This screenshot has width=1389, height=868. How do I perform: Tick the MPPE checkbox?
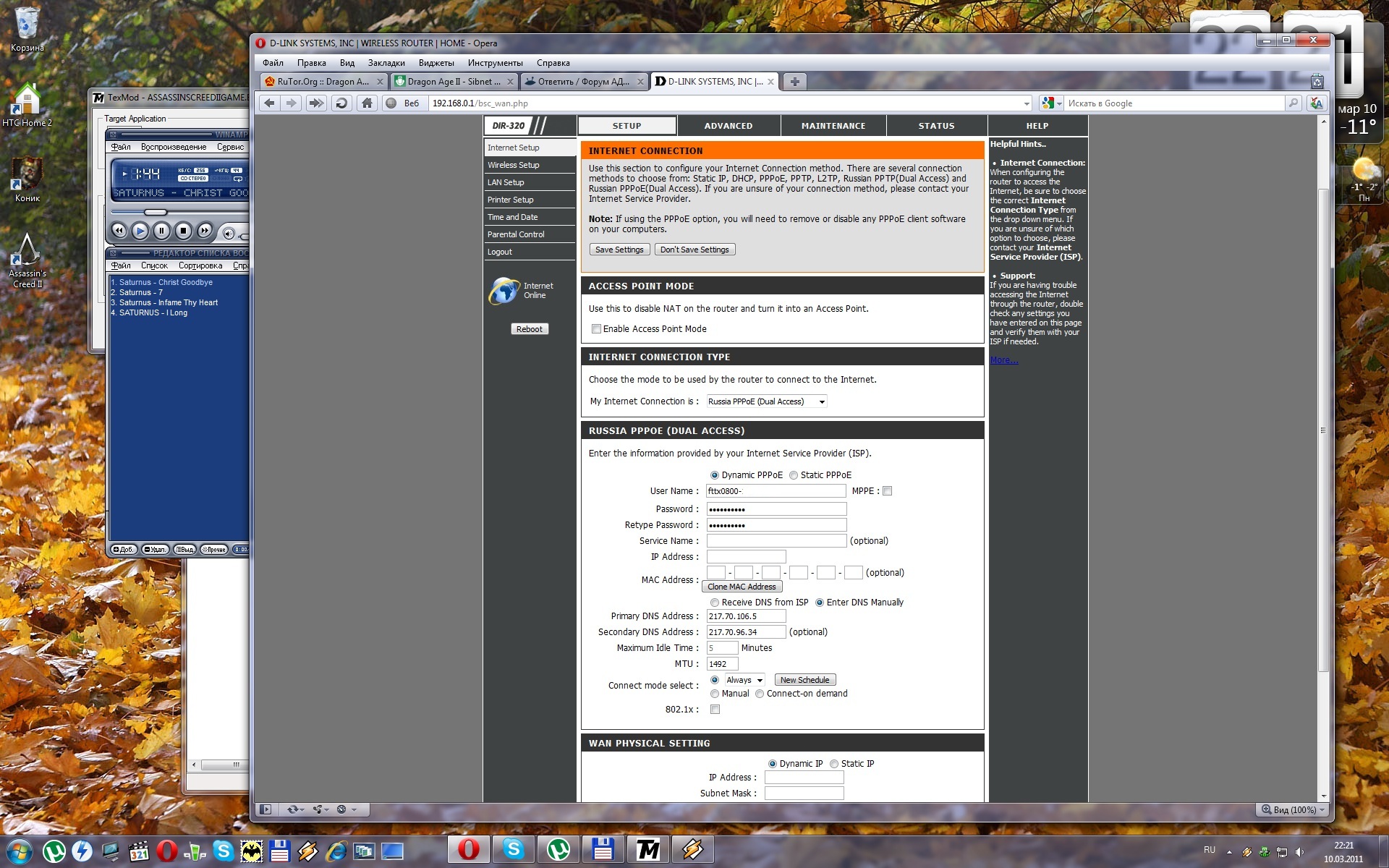click(888, 491)
